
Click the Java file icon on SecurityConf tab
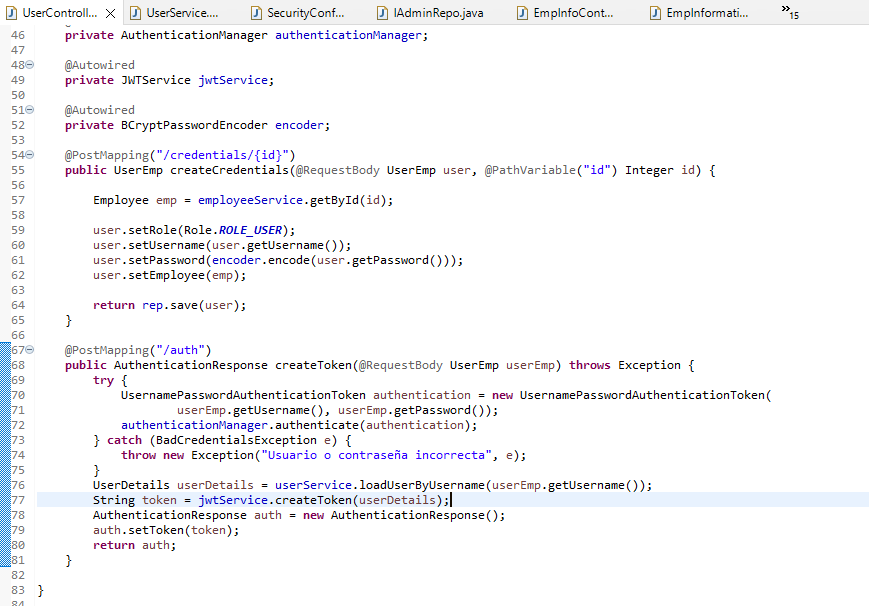pos(256,14)
